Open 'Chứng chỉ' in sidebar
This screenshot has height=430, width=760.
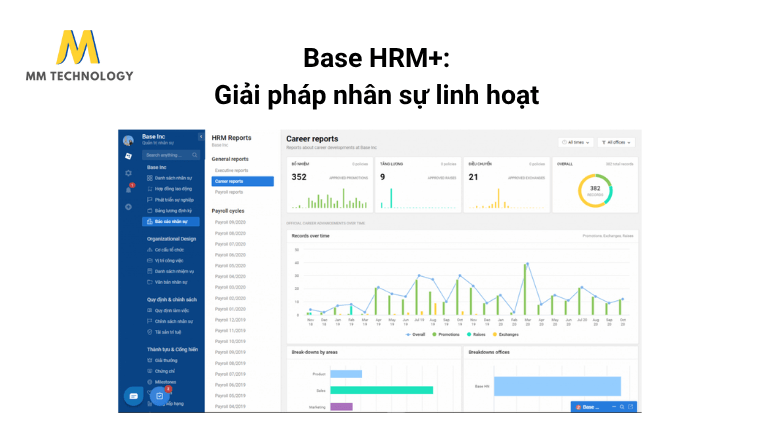click(165, 371)
